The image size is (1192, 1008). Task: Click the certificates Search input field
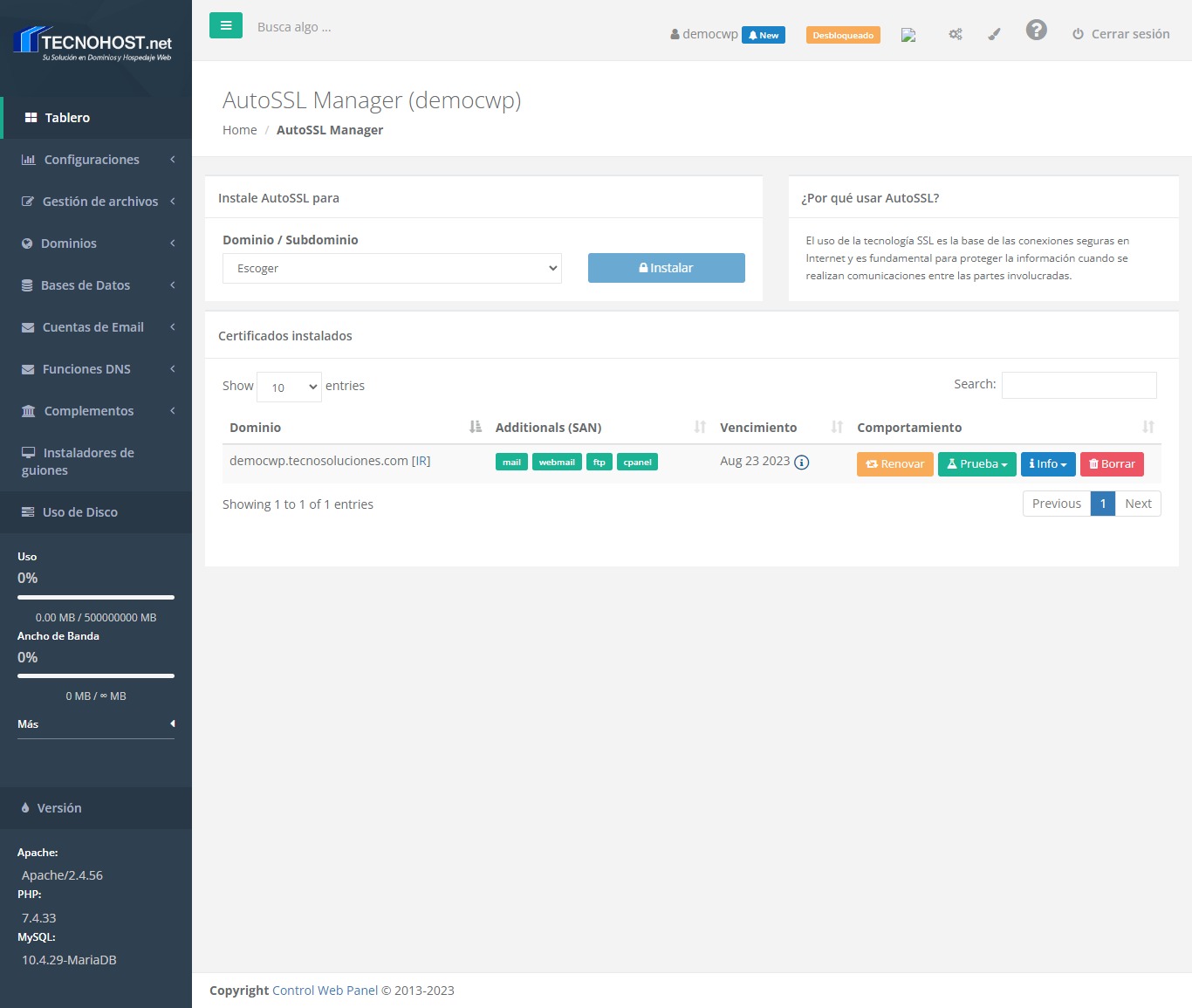point(1079,385)
